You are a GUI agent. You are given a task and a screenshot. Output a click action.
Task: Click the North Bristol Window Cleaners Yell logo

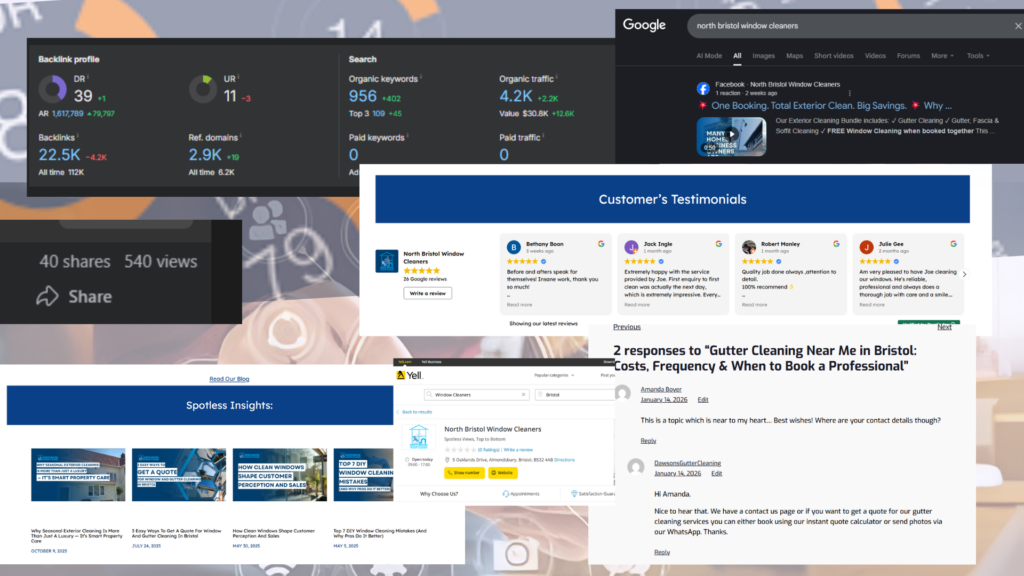418,438
